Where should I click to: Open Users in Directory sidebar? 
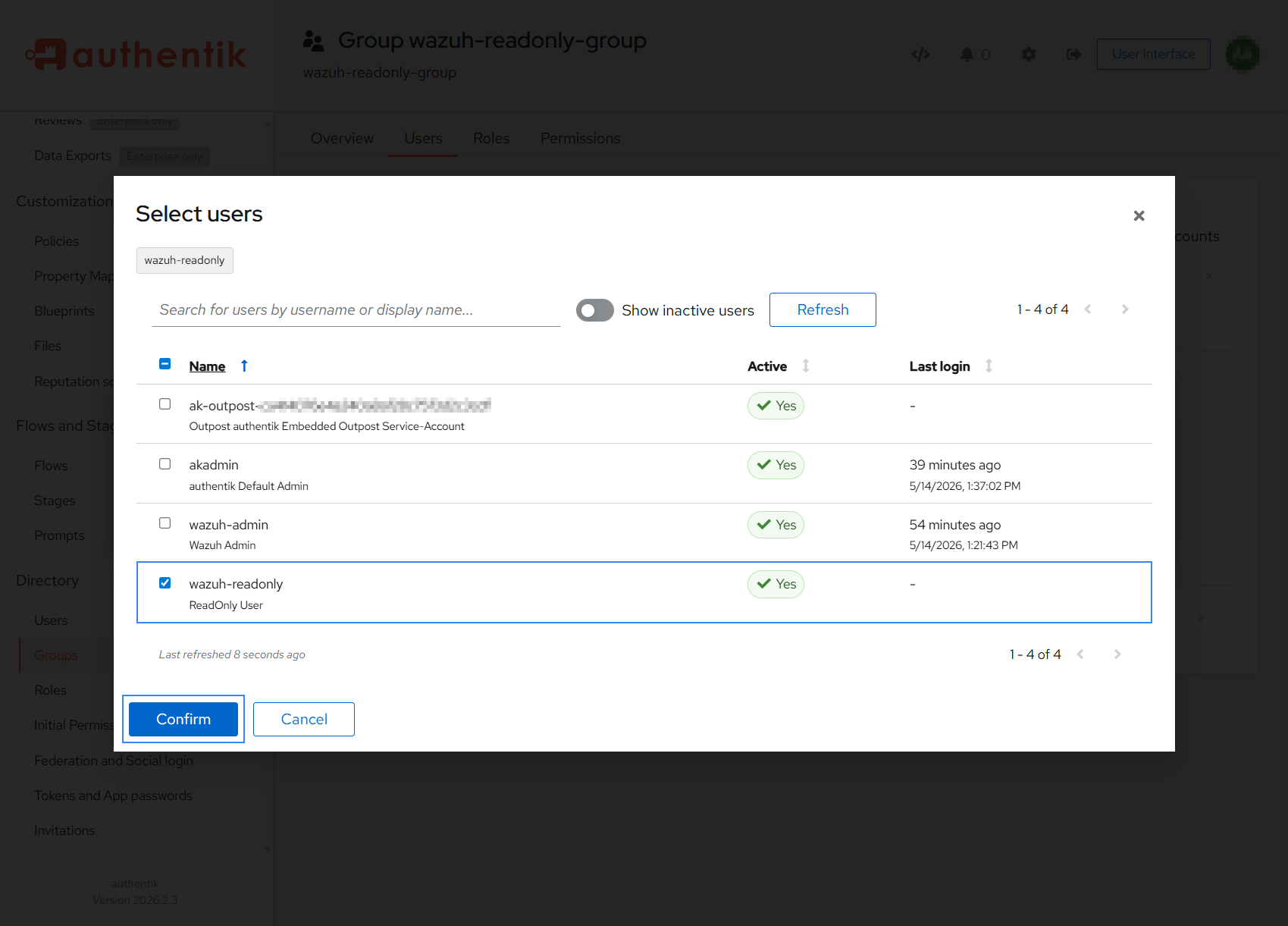click(51, 620)
